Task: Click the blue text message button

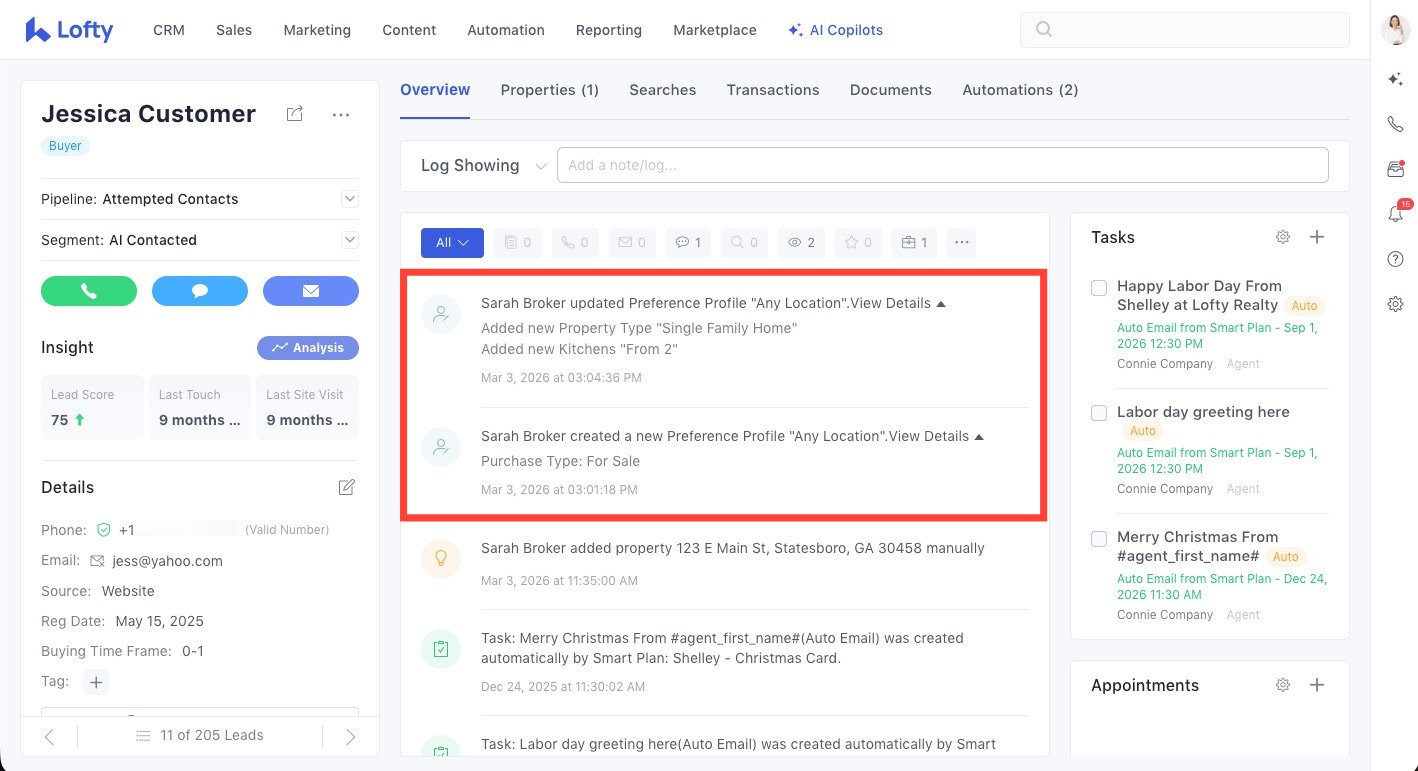Action: 200,291
